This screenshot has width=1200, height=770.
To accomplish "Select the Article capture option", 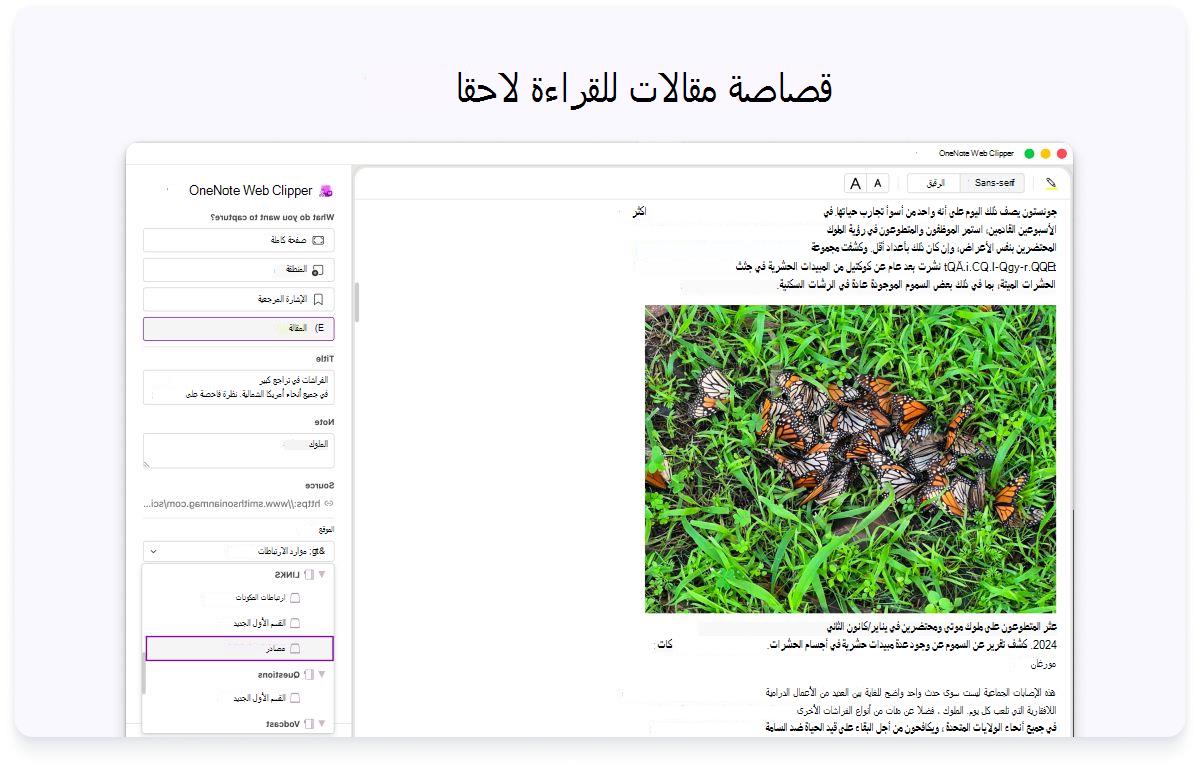I will (x=239, y=329).
